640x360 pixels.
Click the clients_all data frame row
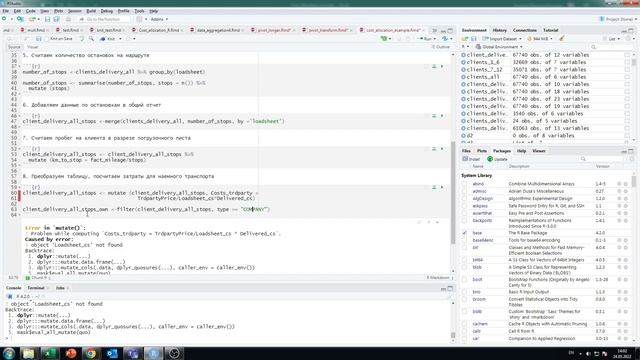pyautogui.click(x=545, y=77)
